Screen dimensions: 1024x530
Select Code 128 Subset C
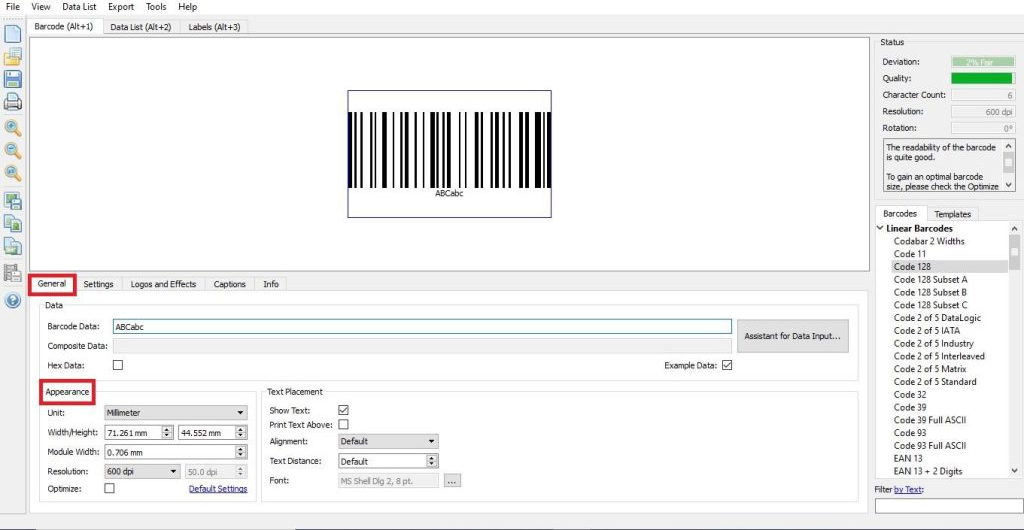[931, 305]
